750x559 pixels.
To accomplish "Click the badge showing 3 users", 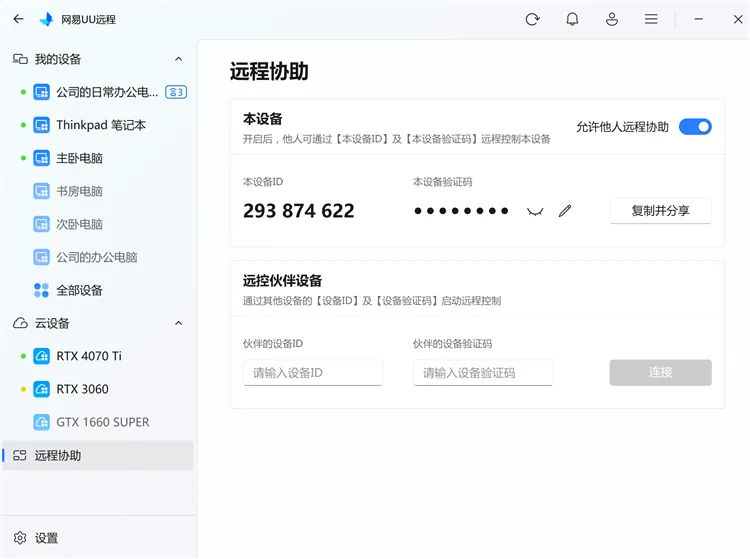I will tap(176, 92).
